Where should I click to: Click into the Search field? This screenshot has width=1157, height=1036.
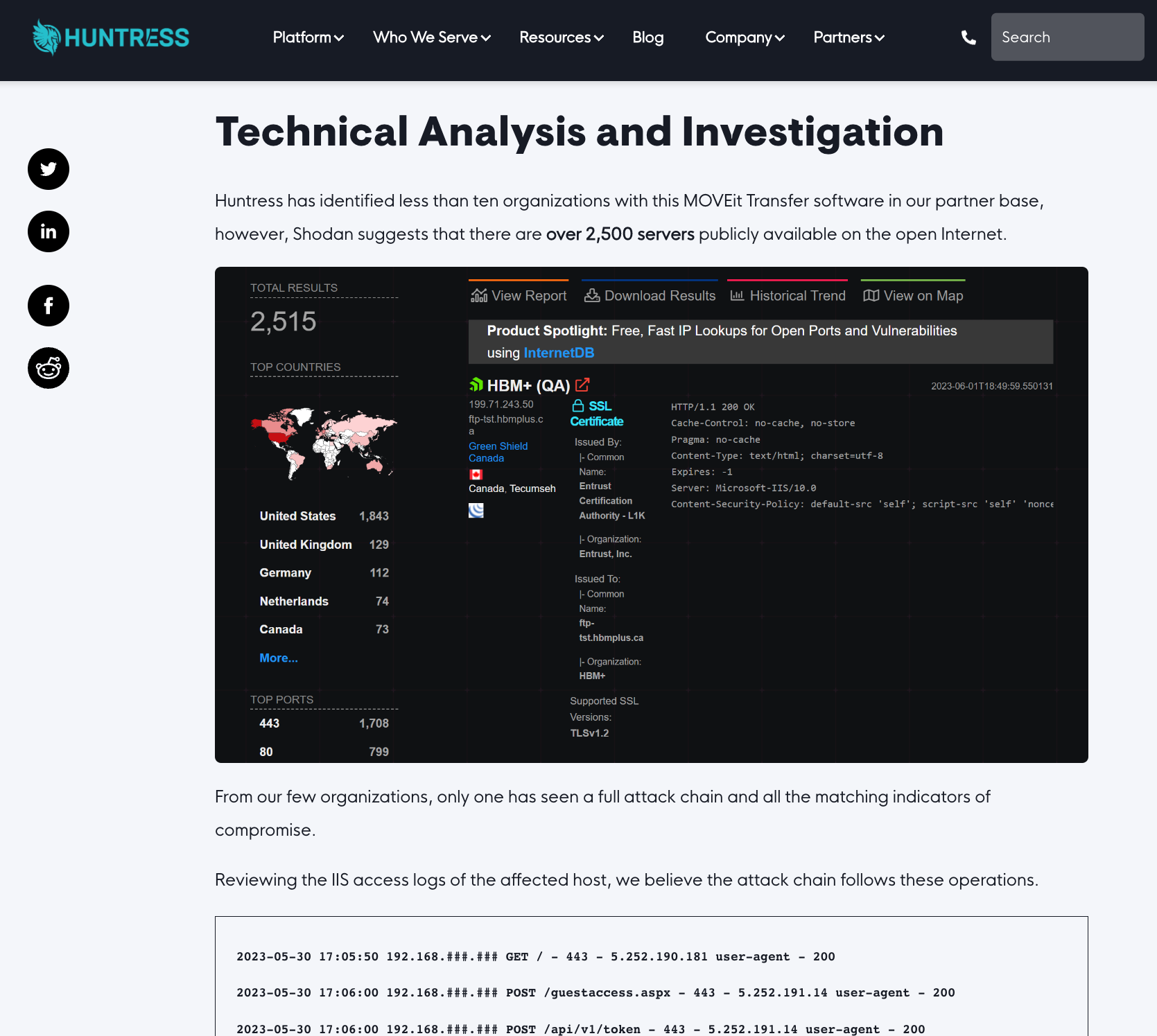coord(1067,37)
